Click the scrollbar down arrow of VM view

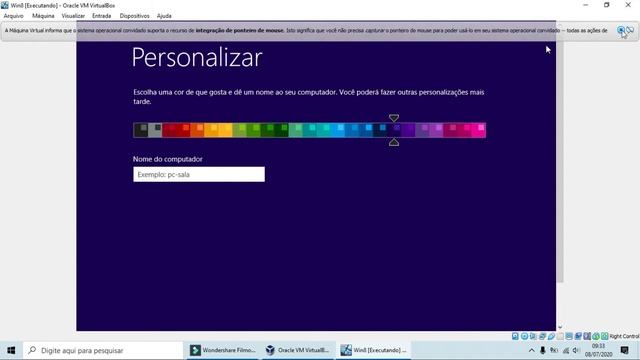[560, 327]
